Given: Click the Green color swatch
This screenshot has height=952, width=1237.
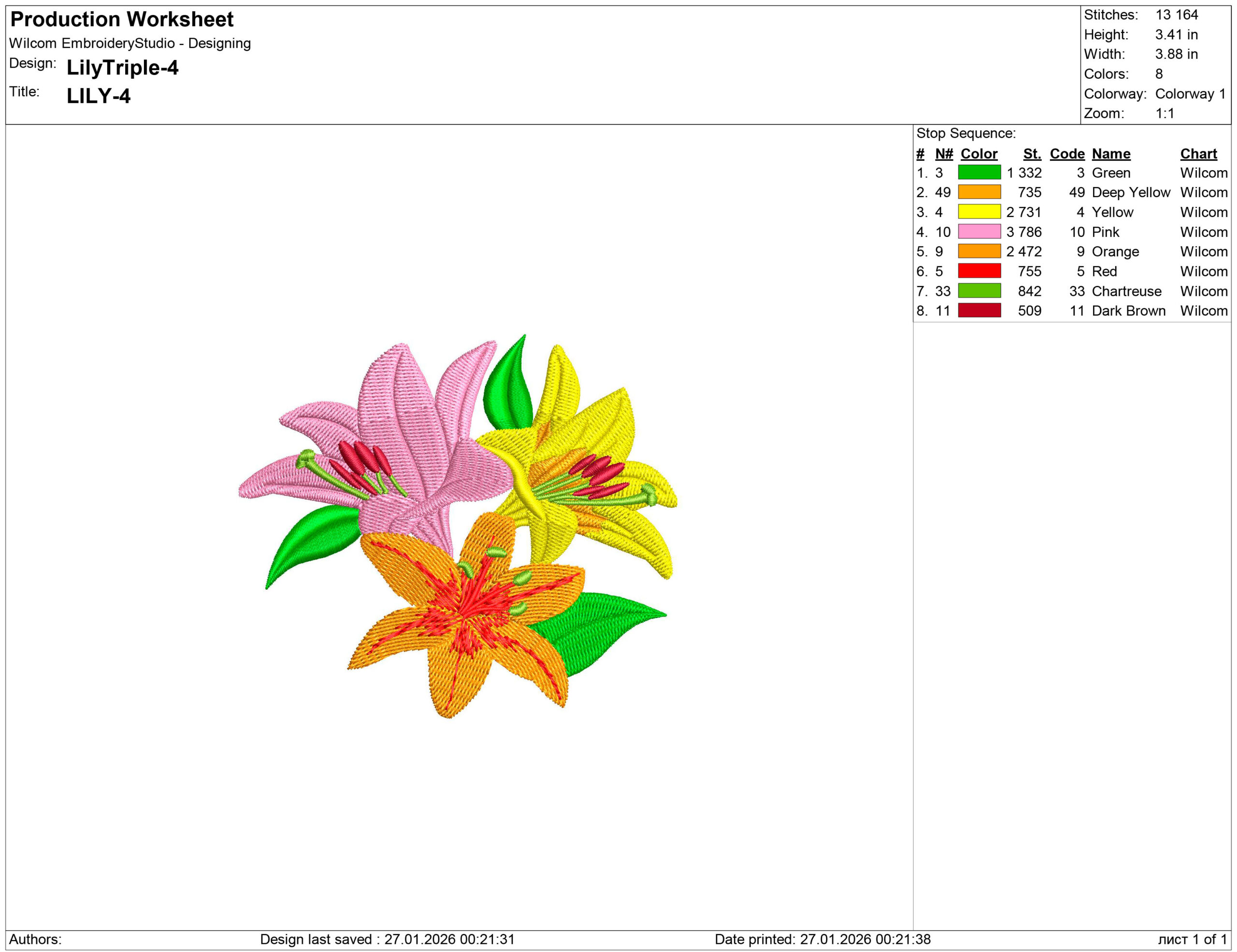Looking at the screenshot, I should point(978,172).
